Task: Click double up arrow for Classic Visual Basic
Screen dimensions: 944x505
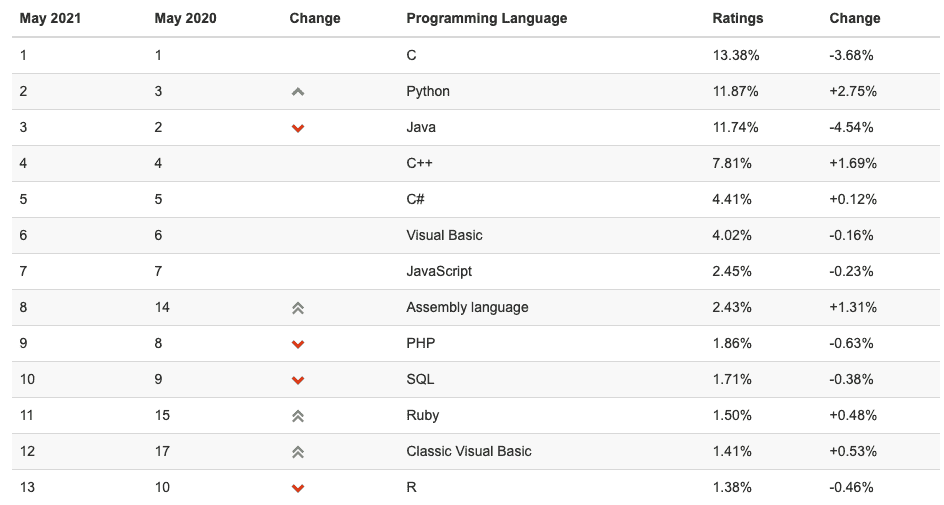Action: pyautogui.click(x=297, y=452)
